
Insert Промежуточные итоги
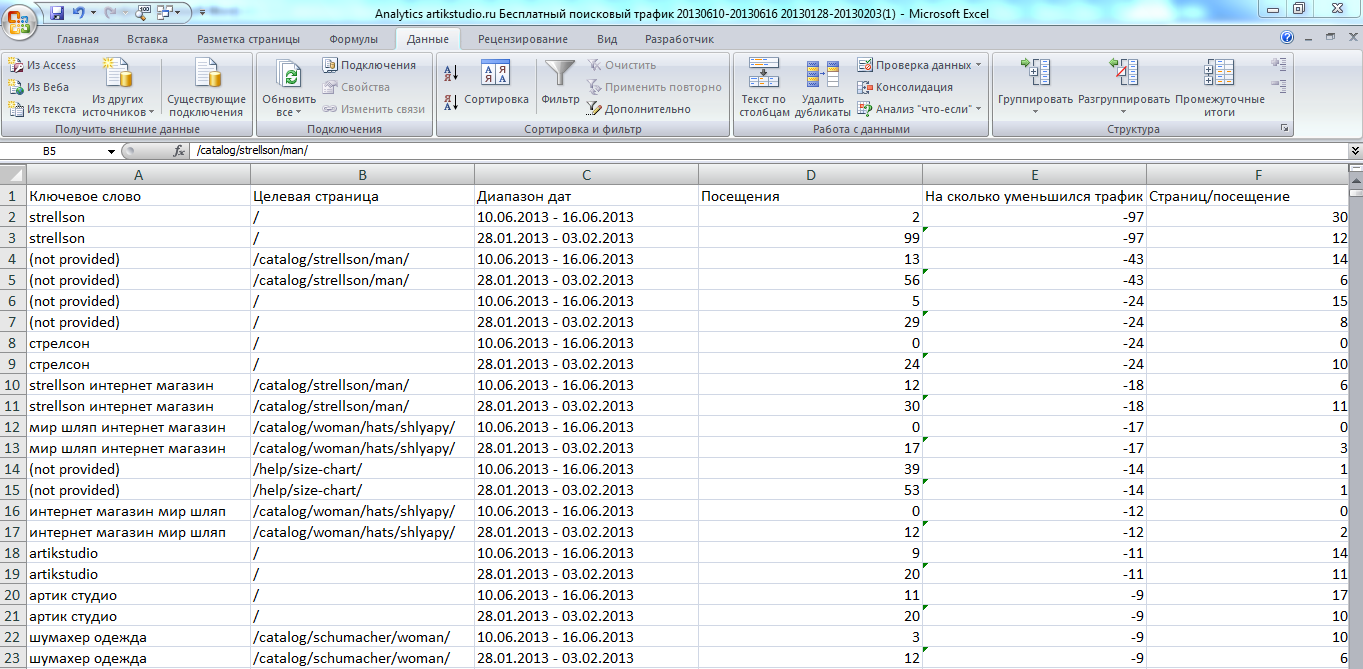click(1219, 88)
